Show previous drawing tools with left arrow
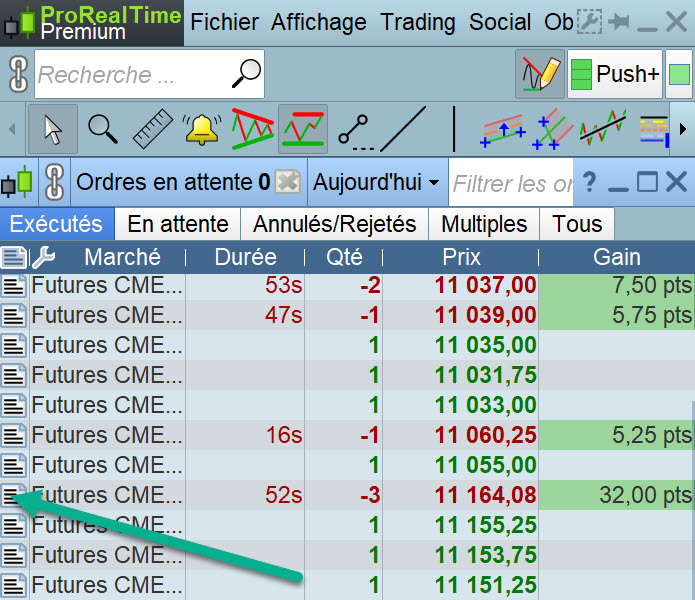Viewport: 695px width, 600px height. click(12, 129)
